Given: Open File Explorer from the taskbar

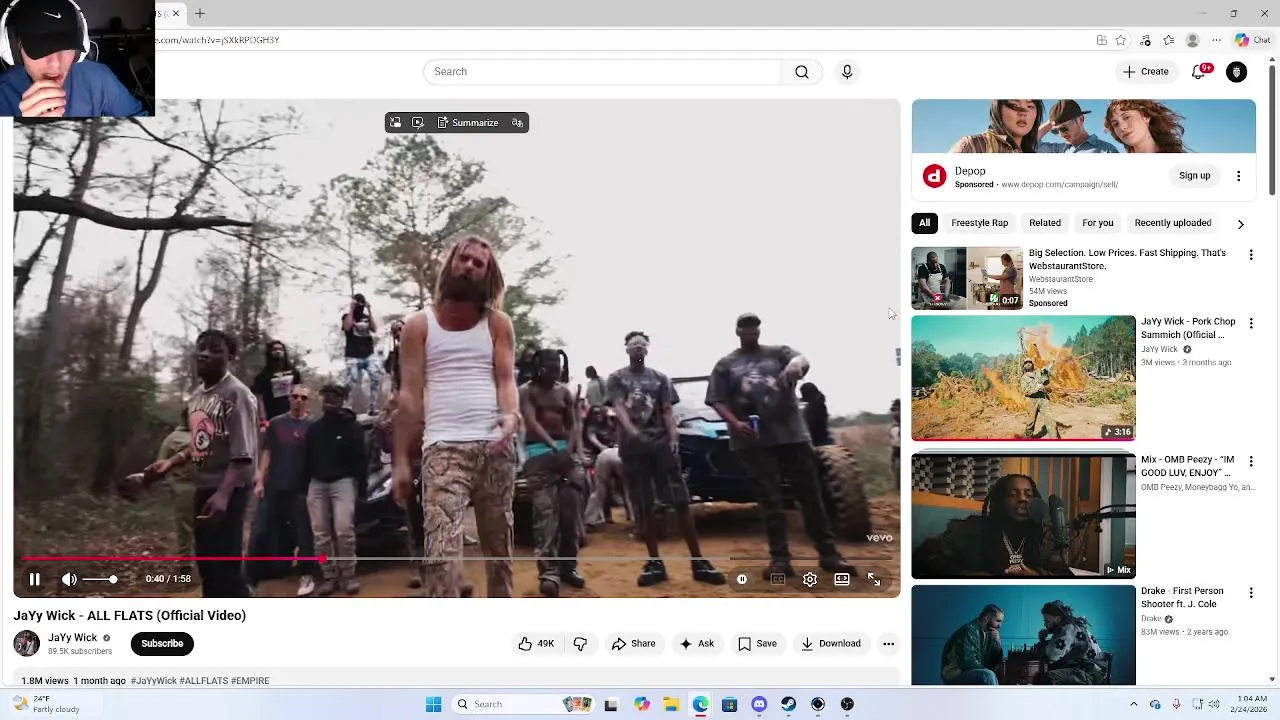Looking at the screenshot, I should coord(671,704).
